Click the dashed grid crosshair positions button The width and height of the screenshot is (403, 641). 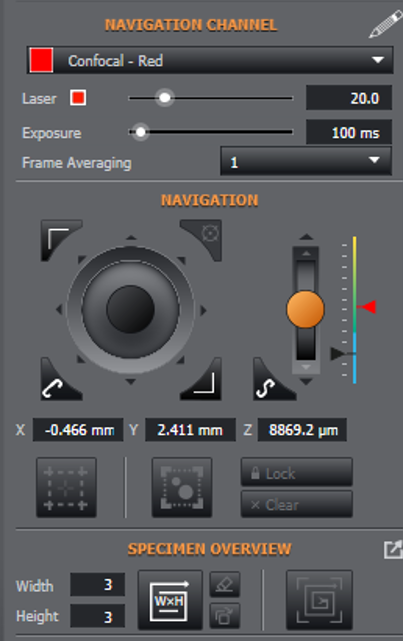point(66,487)
